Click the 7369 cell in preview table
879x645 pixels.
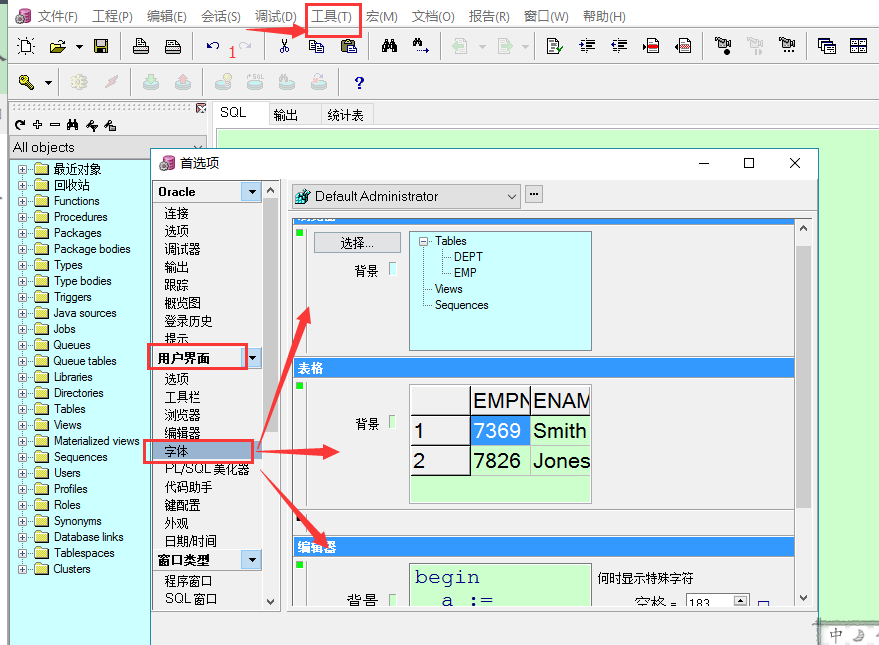tap(500, 430)
